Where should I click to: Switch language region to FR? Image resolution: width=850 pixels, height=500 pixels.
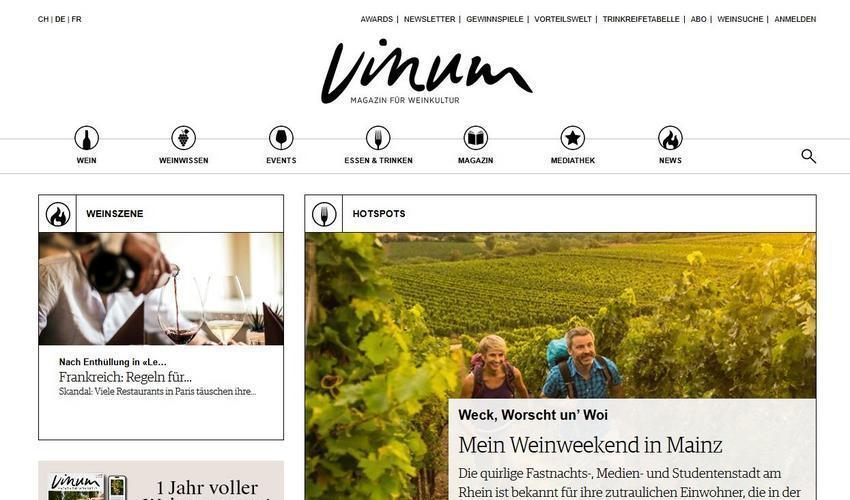(76, 19)
